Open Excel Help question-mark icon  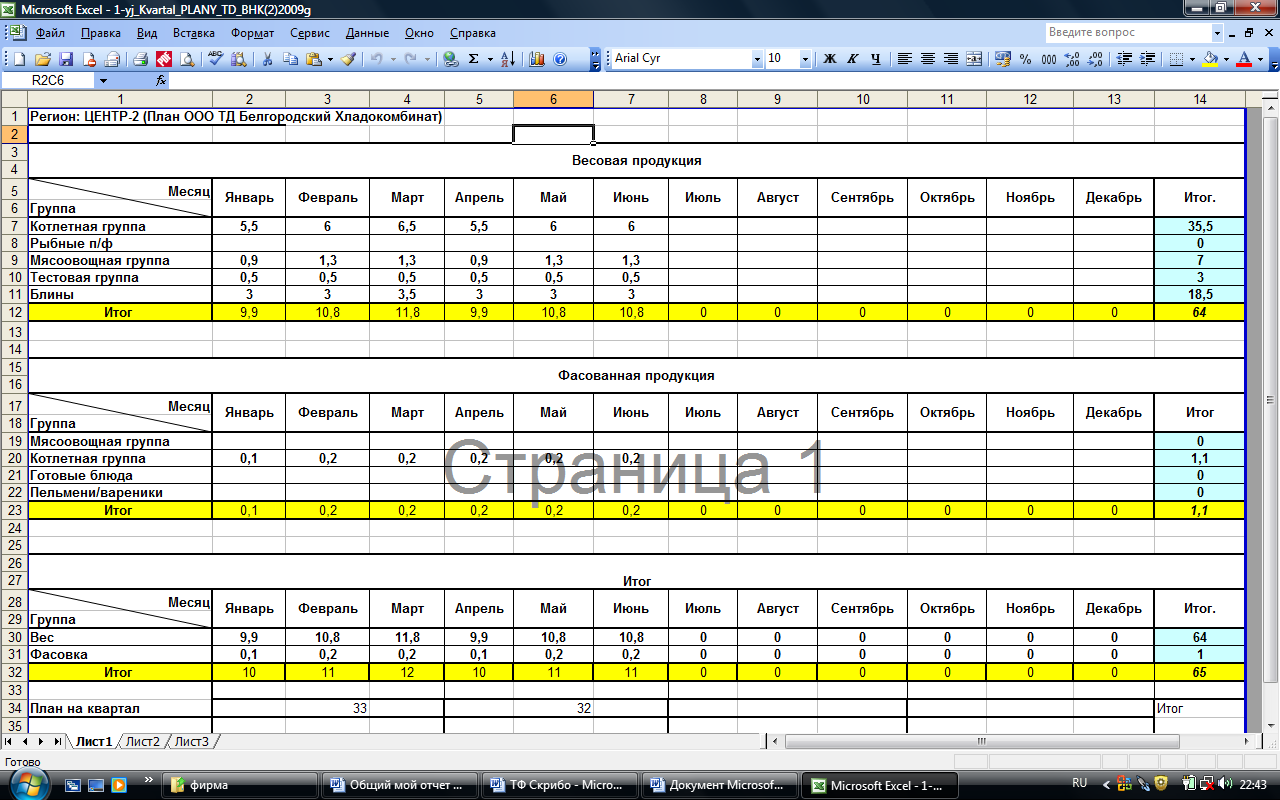click(x=560, y=59)
